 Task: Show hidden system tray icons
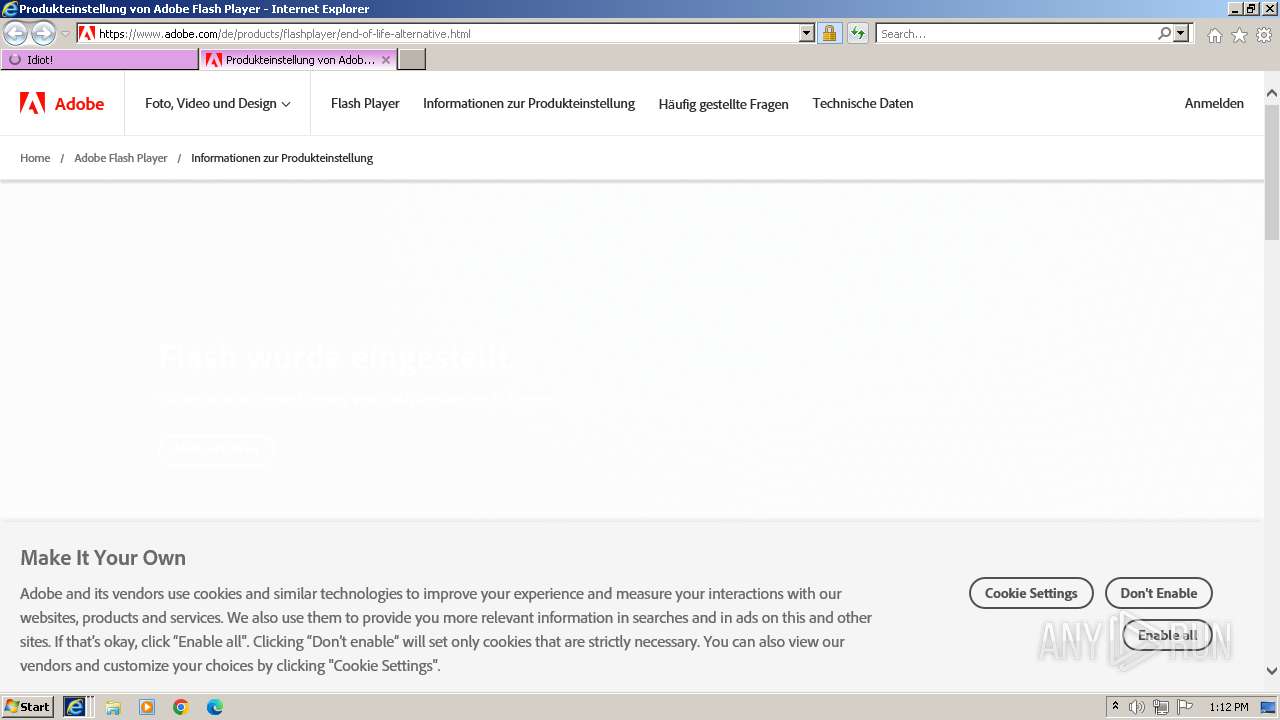pos(1115,707)
